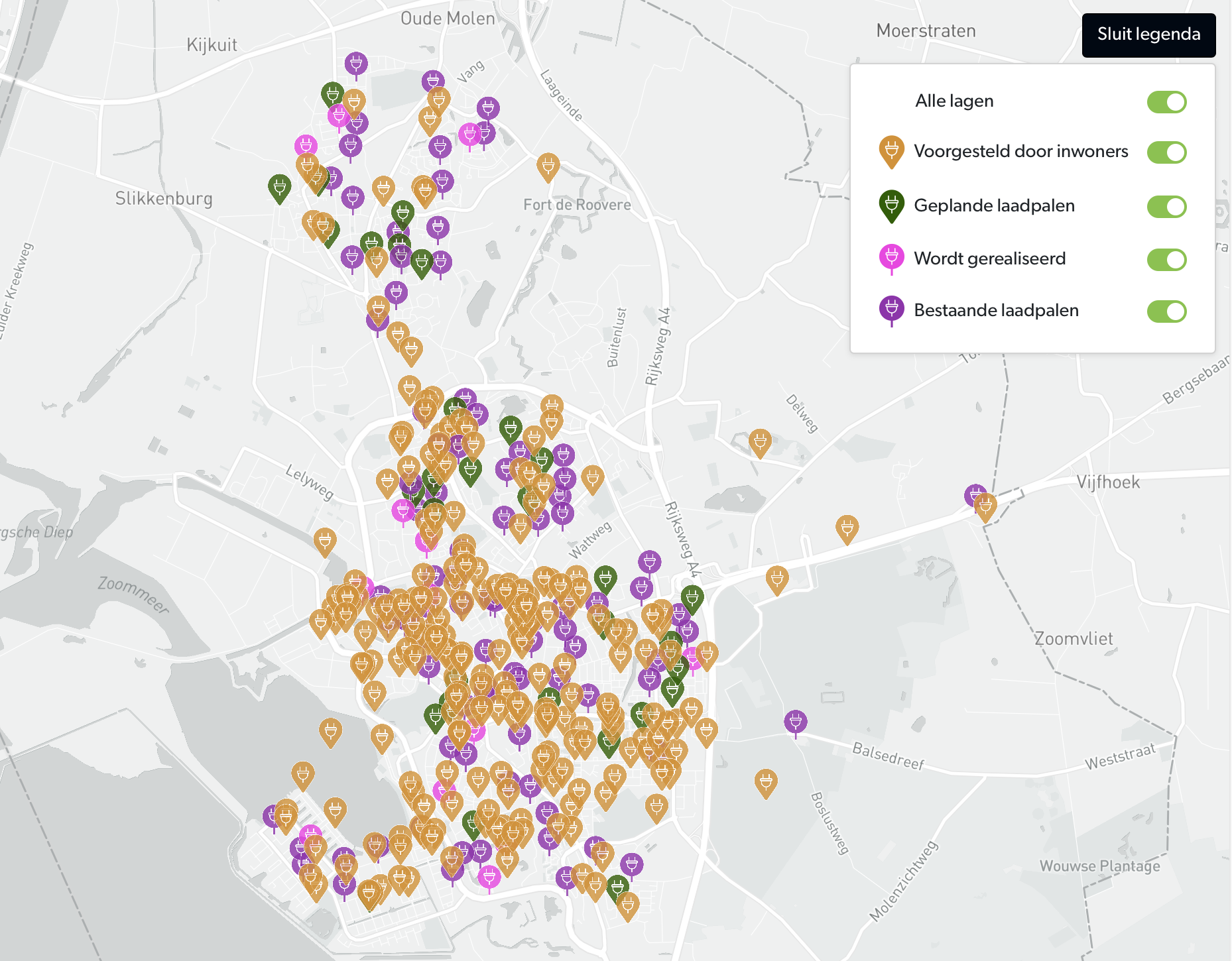Click the pink Wordt gerealiseerd legend icon

pyautogui.click(x=891, y=258)
